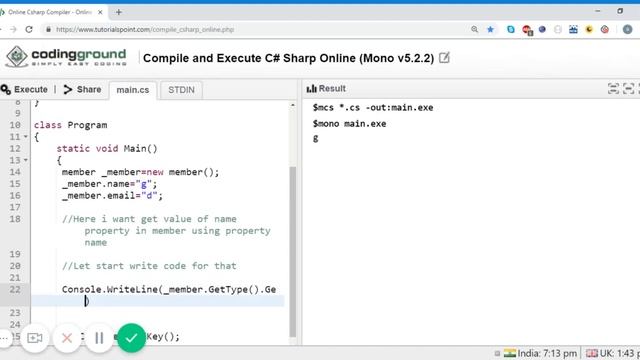Click 'static void Main()' line
Image resolution: width=640 pixels, height=360 pixels.
(107, 149)
